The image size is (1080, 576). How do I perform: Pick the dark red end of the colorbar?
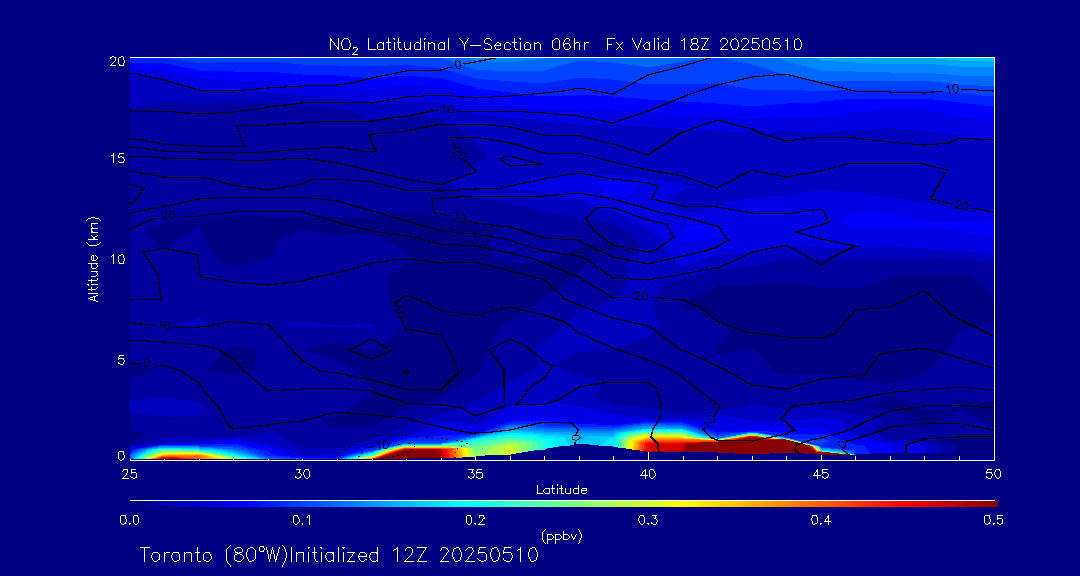click(x=985, y=502)
